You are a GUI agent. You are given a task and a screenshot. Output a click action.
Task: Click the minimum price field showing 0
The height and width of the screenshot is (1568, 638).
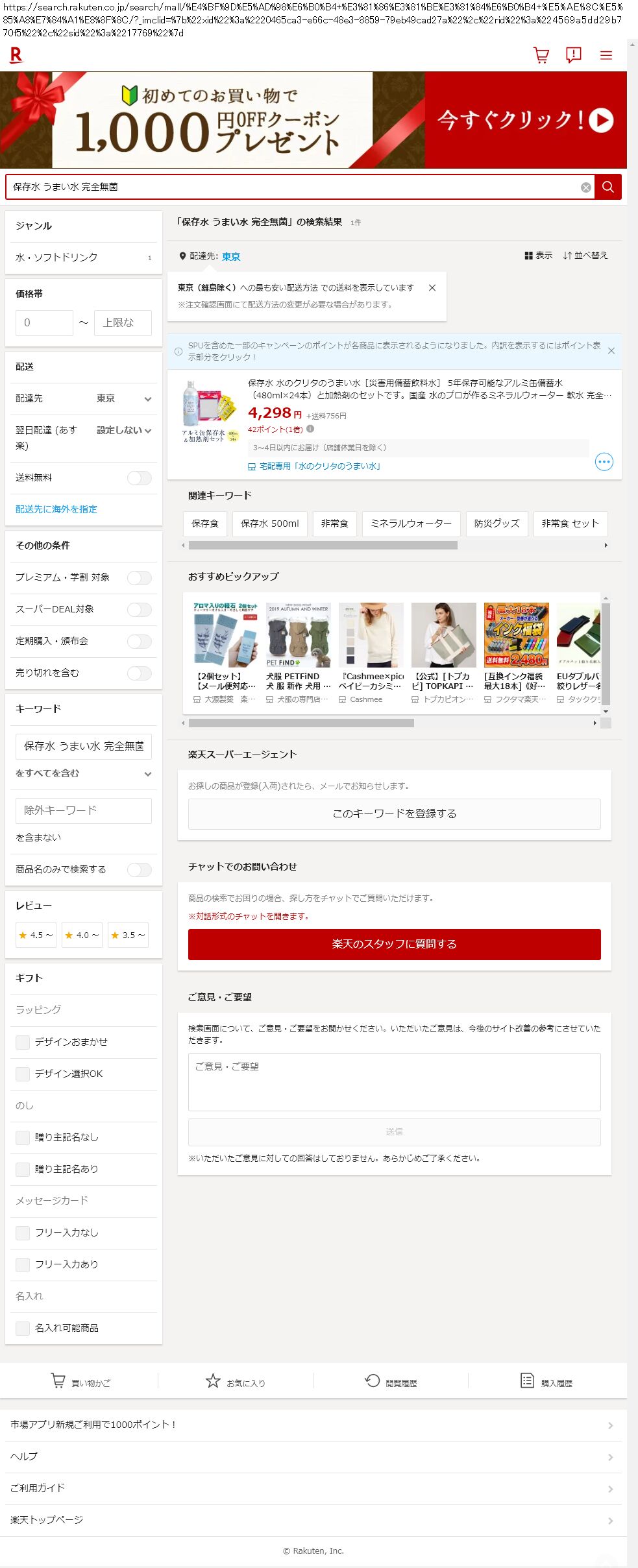(44, 323)
